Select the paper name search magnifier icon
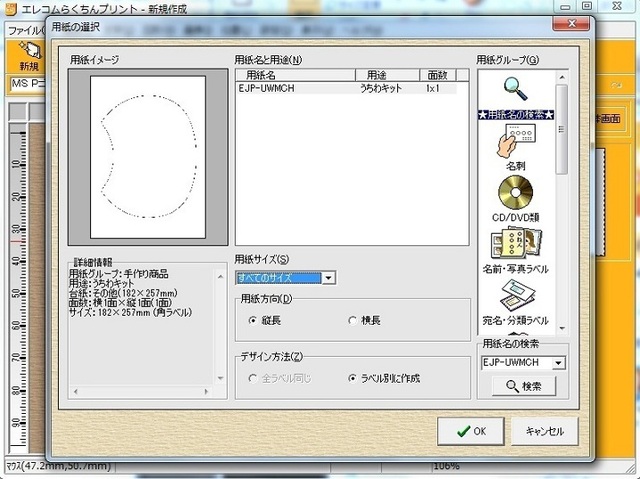This screenshot has width=640, height=479. (x=515, y=89)
